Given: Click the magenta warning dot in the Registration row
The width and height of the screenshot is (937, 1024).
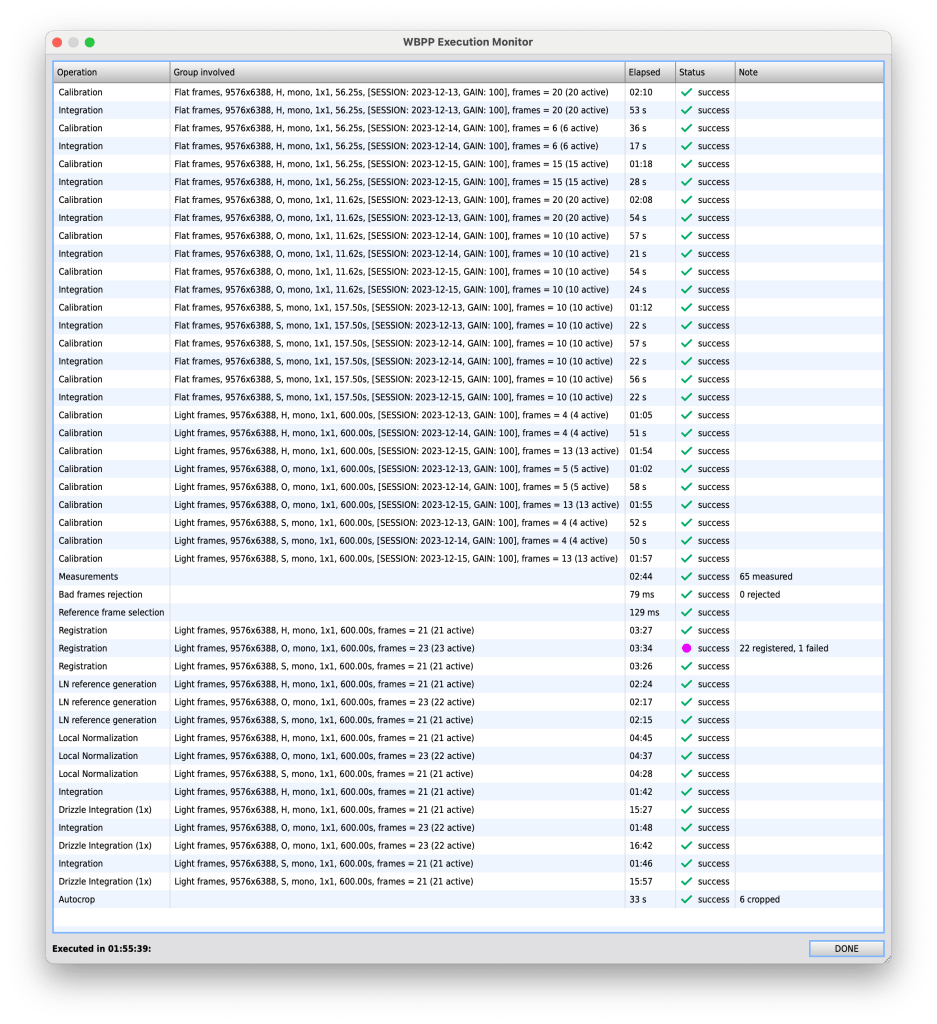Looking at the screenshot, I should [686, 648].
